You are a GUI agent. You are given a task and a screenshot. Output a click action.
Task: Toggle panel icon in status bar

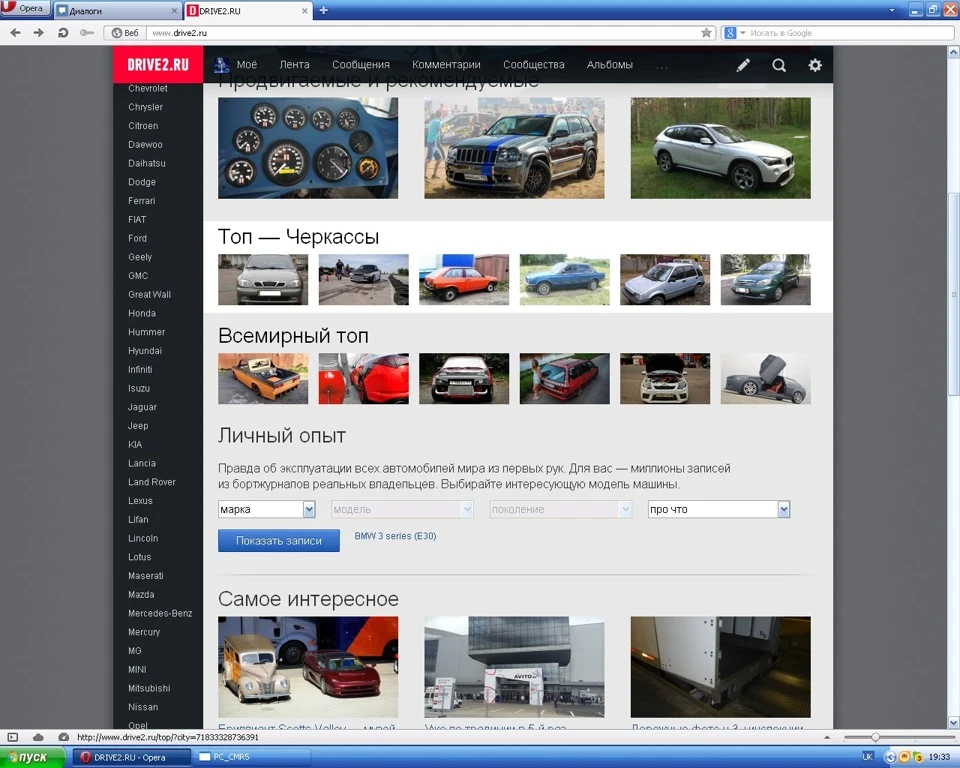coord(13,737)
